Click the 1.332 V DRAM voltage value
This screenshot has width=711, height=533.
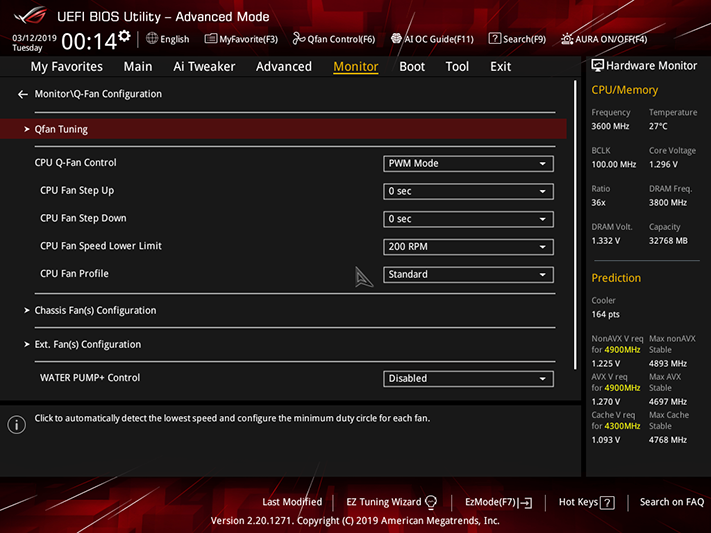pos(605,240)
